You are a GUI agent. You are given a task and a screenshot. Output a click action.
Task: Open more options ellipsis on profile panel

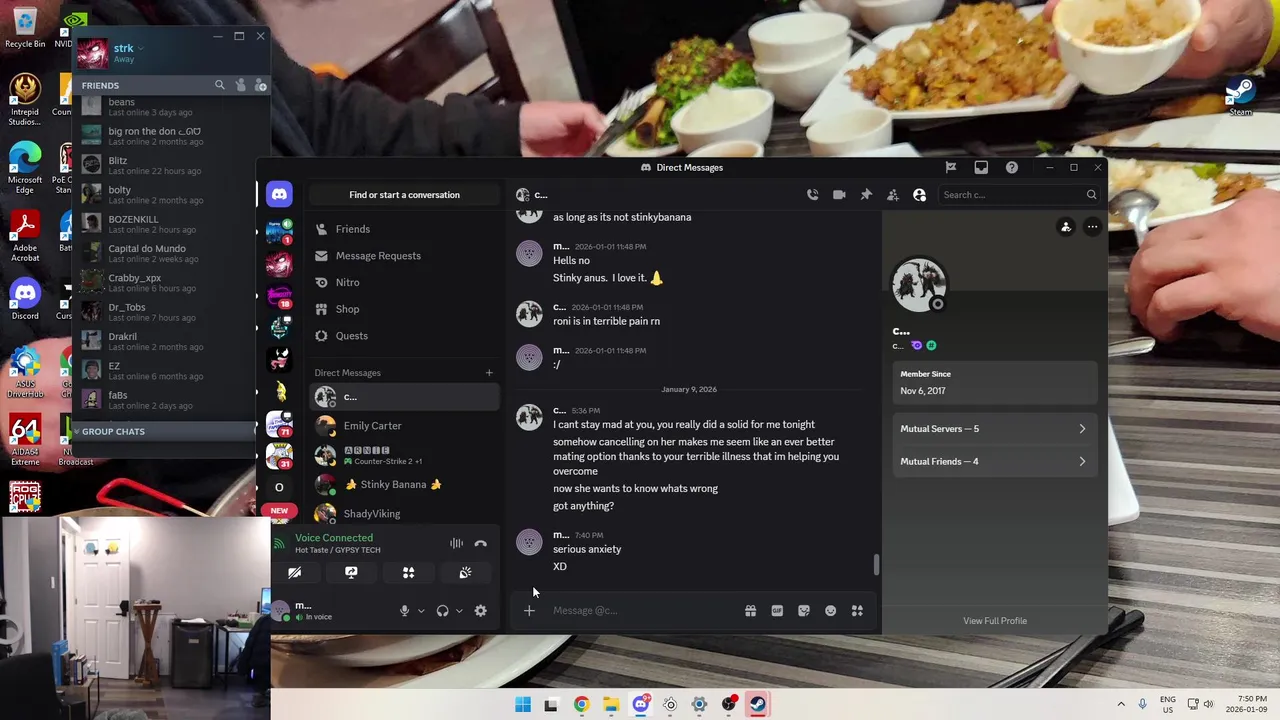pyautogui.click(x=1093, y=227)
